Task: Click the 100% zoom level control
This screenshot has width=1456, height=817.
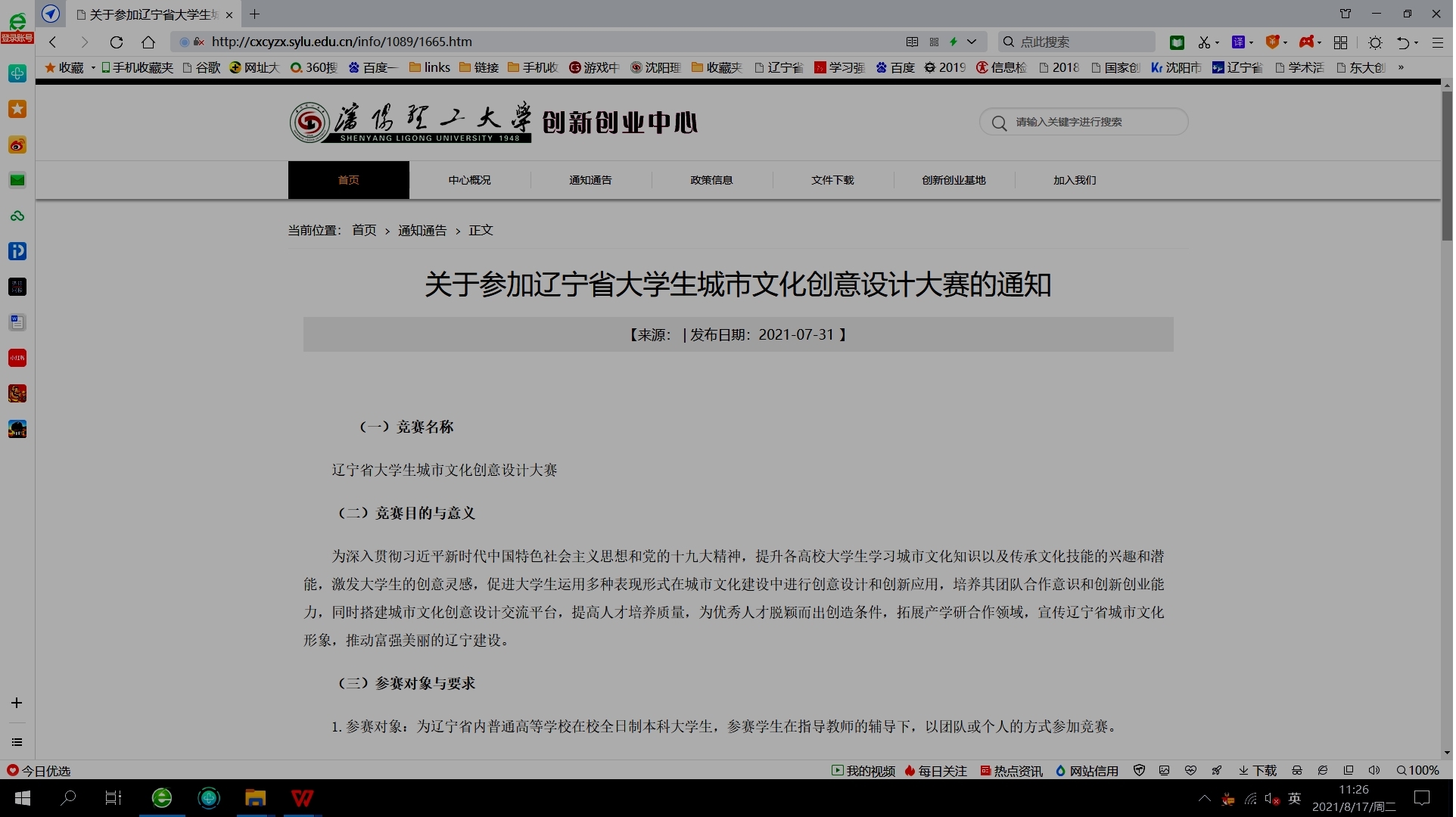Action: pyautogui.click(x=1418, y=771)
